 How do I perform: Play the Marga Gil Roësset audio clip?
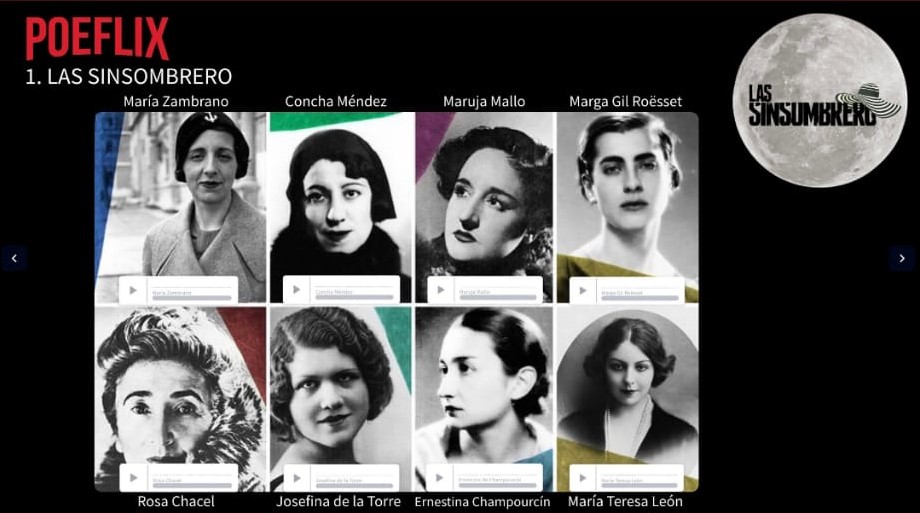583,290
